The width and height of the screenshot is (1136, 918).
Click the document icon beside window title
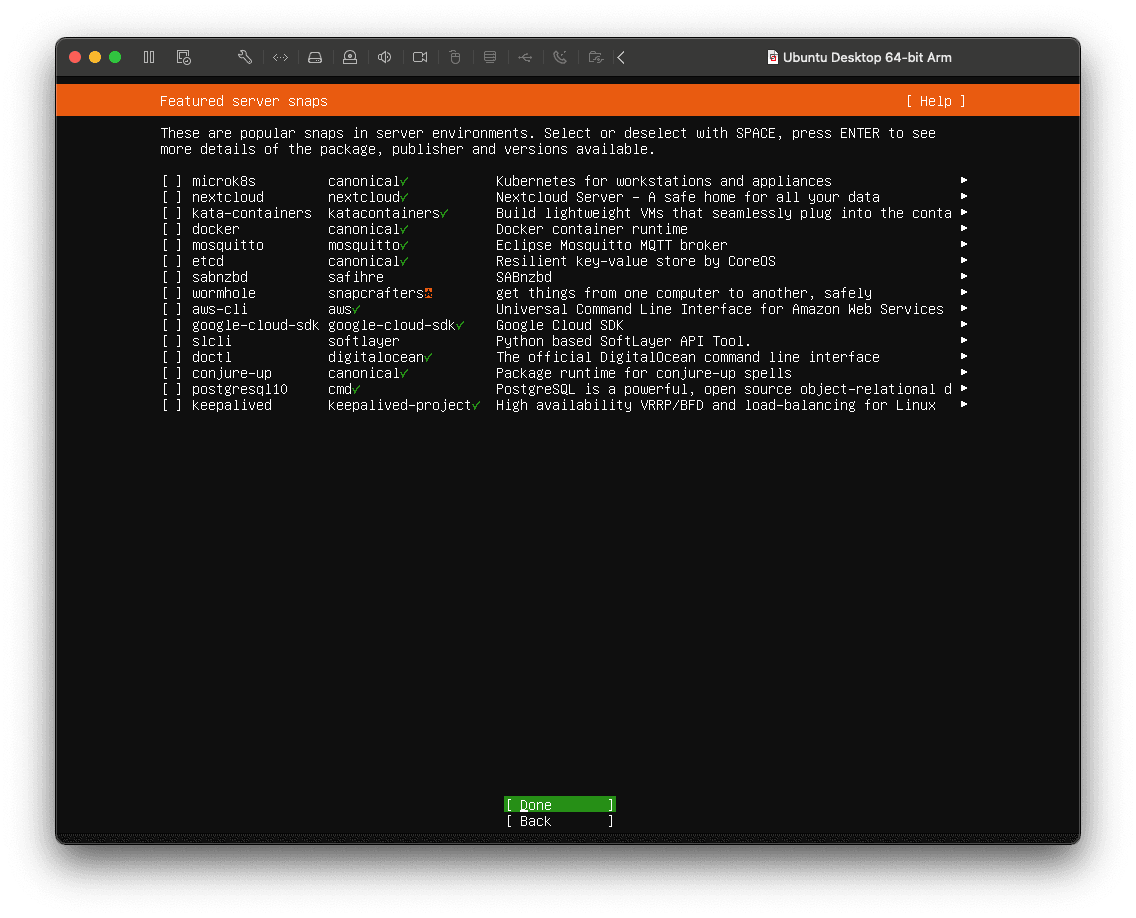pos(772,57)
